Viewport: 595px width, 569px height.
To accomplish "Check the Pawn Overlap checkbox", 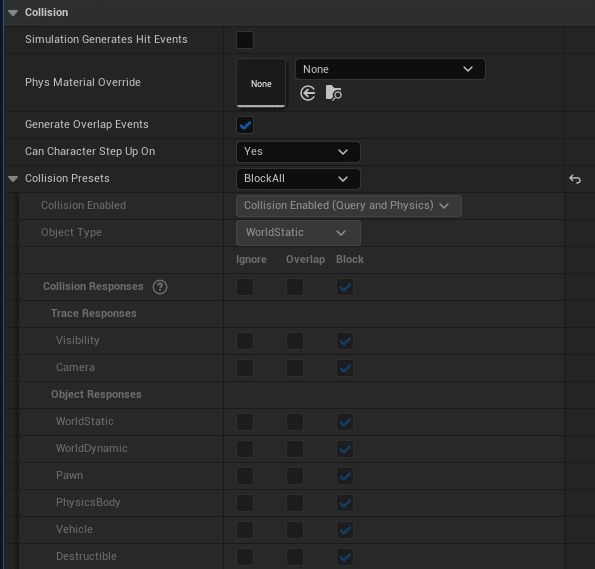I will 295,476.
